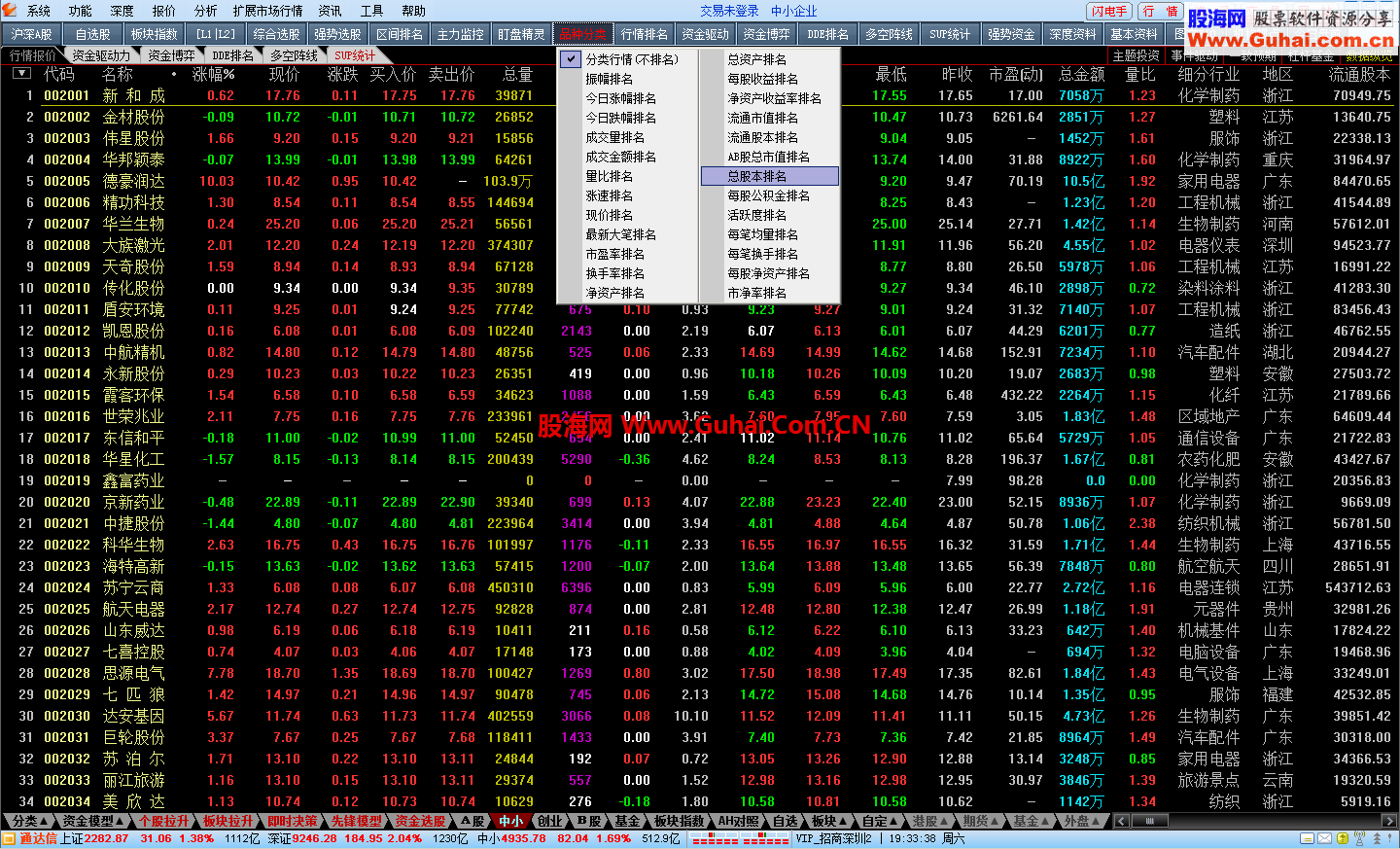Click the application logo icon at top-left
1400x849 pixels.
coord(11,11)
